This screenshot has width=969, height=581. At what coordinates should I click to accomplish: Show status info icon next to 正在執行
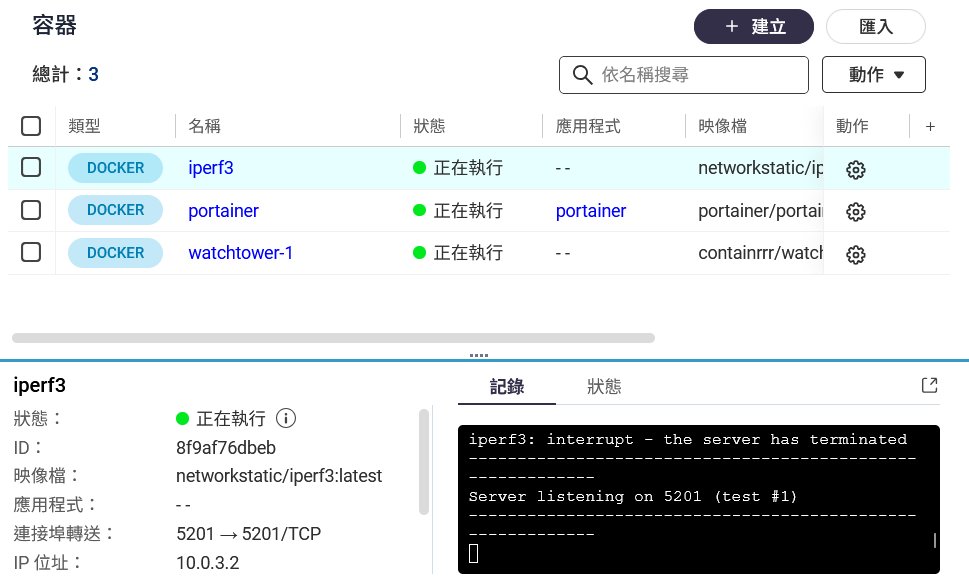click(x=286, y=418)
